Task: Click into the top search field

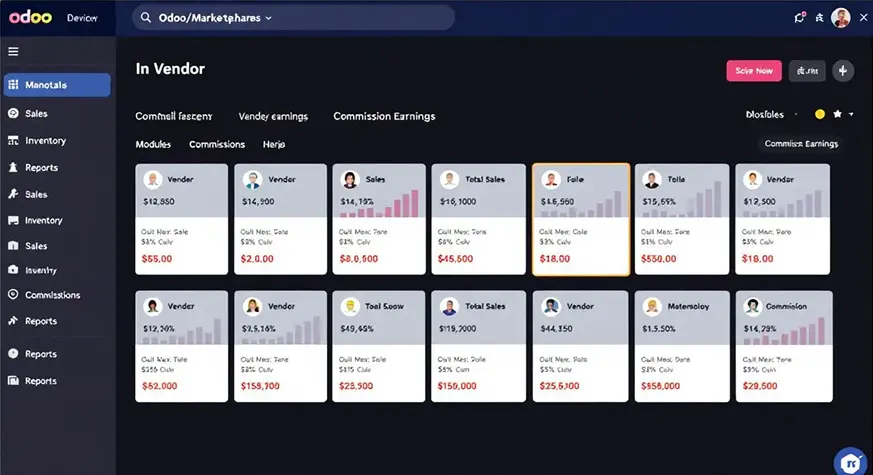Action: coord(293,18)
